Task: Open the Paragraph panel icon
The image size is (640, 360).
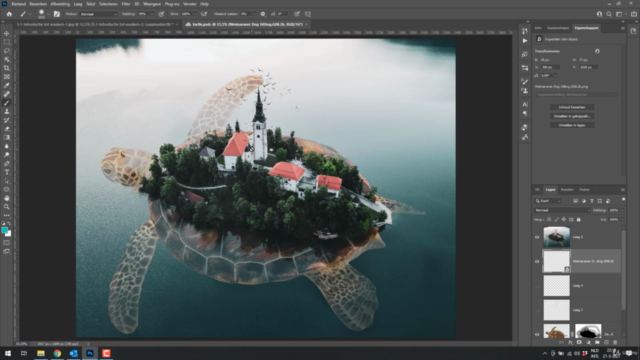Action: pos(525,113)
